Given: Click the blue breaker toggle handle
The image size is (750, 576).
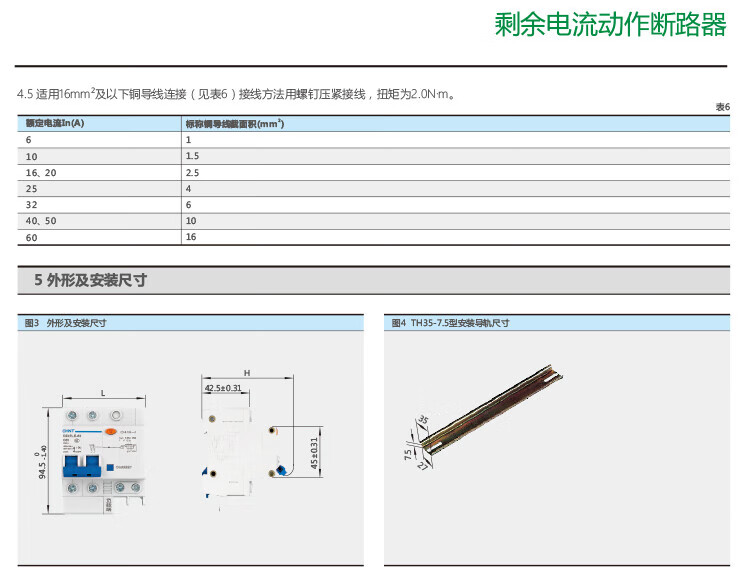Looking at the screenshot, I should (x=81, y=465).
